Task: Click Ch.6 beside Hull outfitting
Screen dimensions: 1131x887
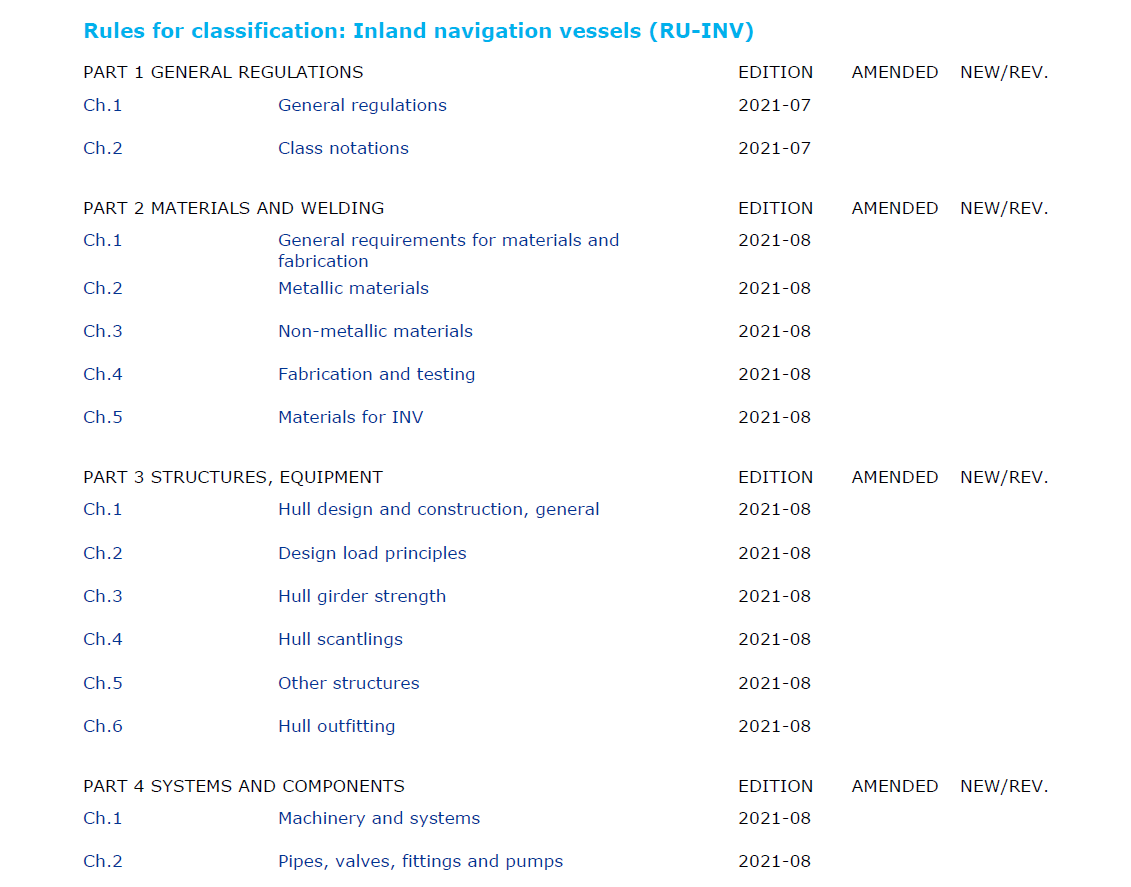Action: (103, 726)
